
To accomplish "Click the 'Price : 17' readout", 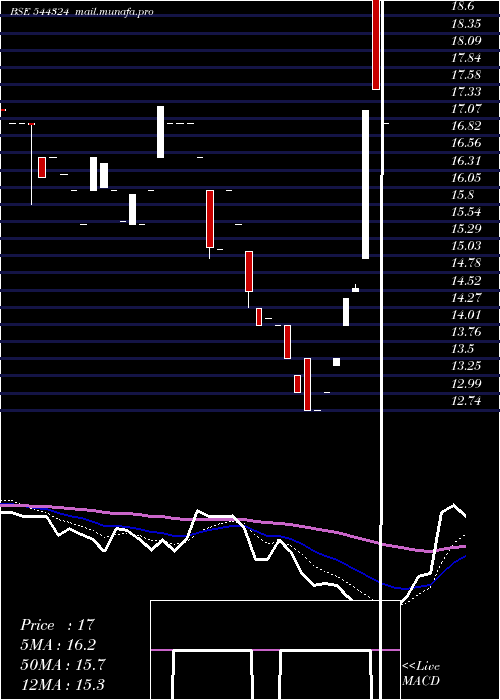I will click(x=58, y=625).
